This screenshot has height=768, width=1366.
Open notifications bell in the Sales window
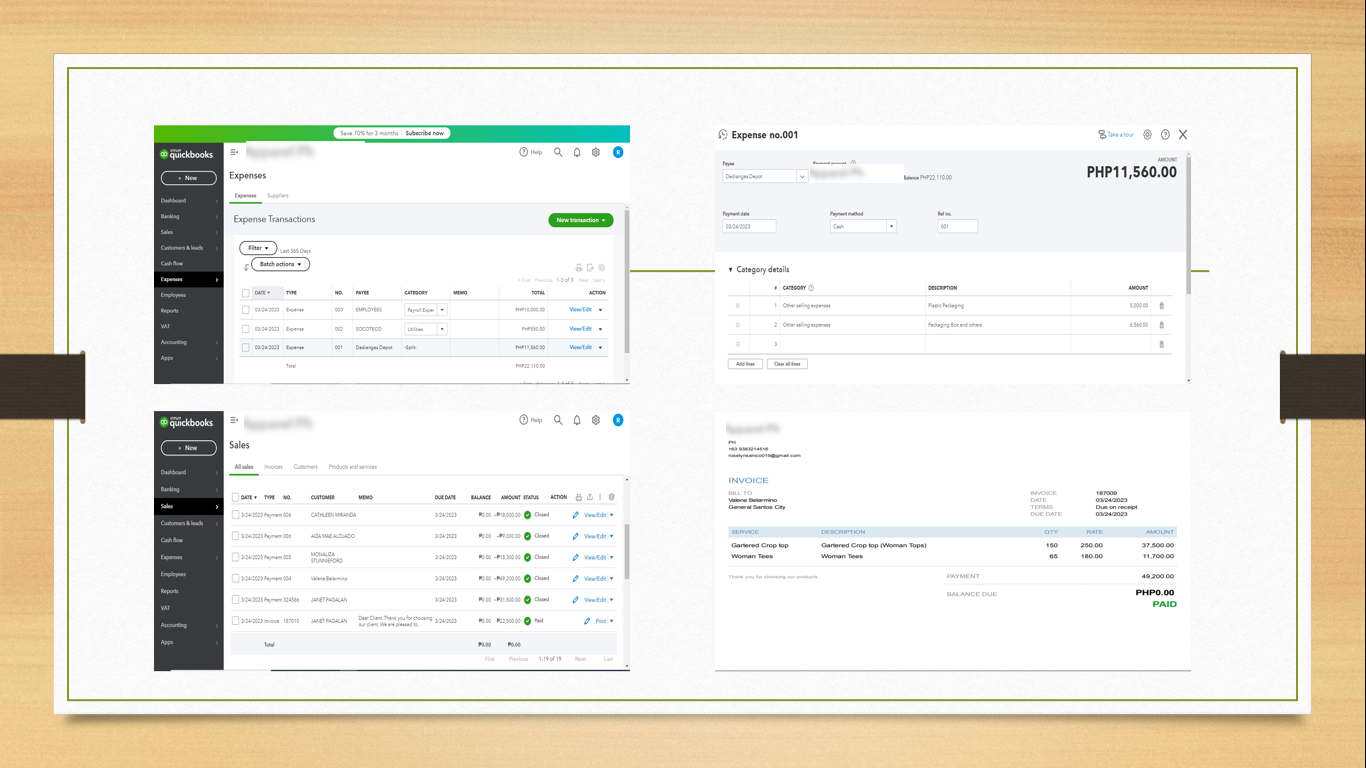pyautogui.click(x=577, y=420)
